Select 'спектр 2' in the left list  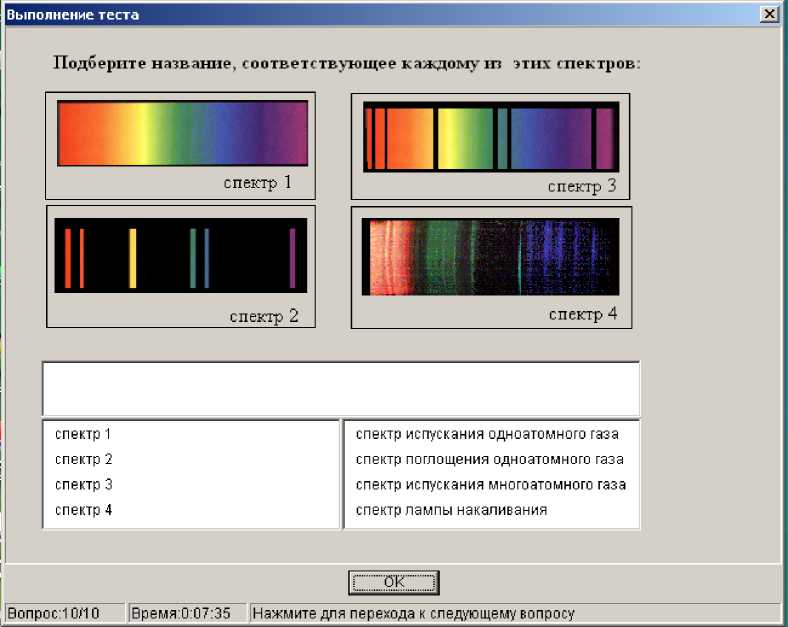tap(83, 459)
